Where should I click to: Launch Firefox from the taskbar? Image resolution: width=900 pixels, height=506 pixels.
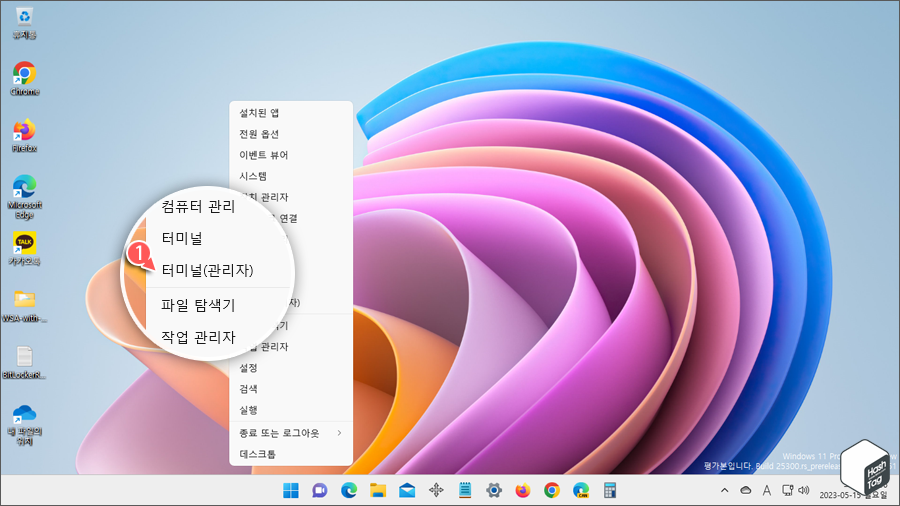click(523, 491)
